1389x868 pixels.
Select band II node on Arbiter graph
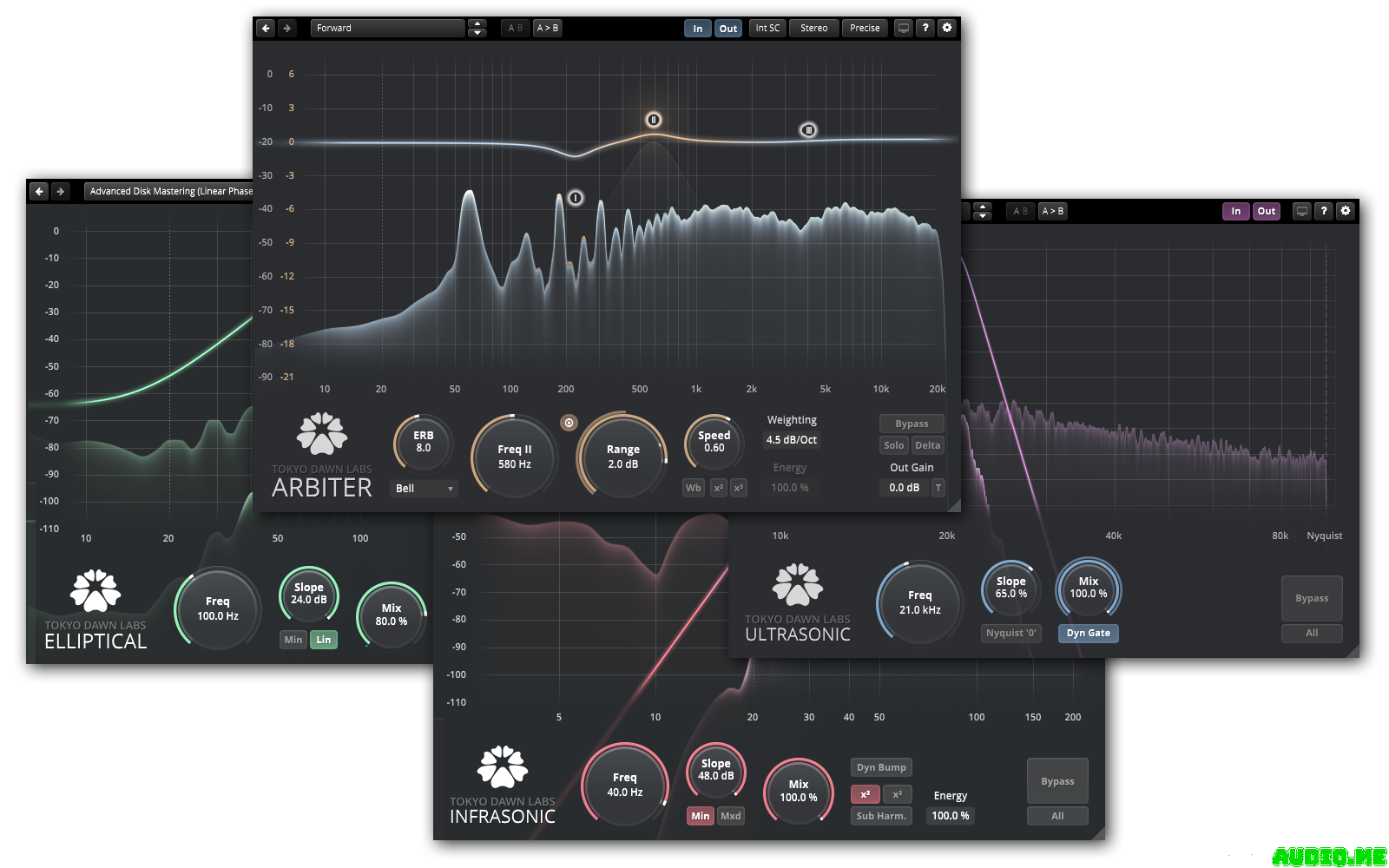tap(654, 120)
